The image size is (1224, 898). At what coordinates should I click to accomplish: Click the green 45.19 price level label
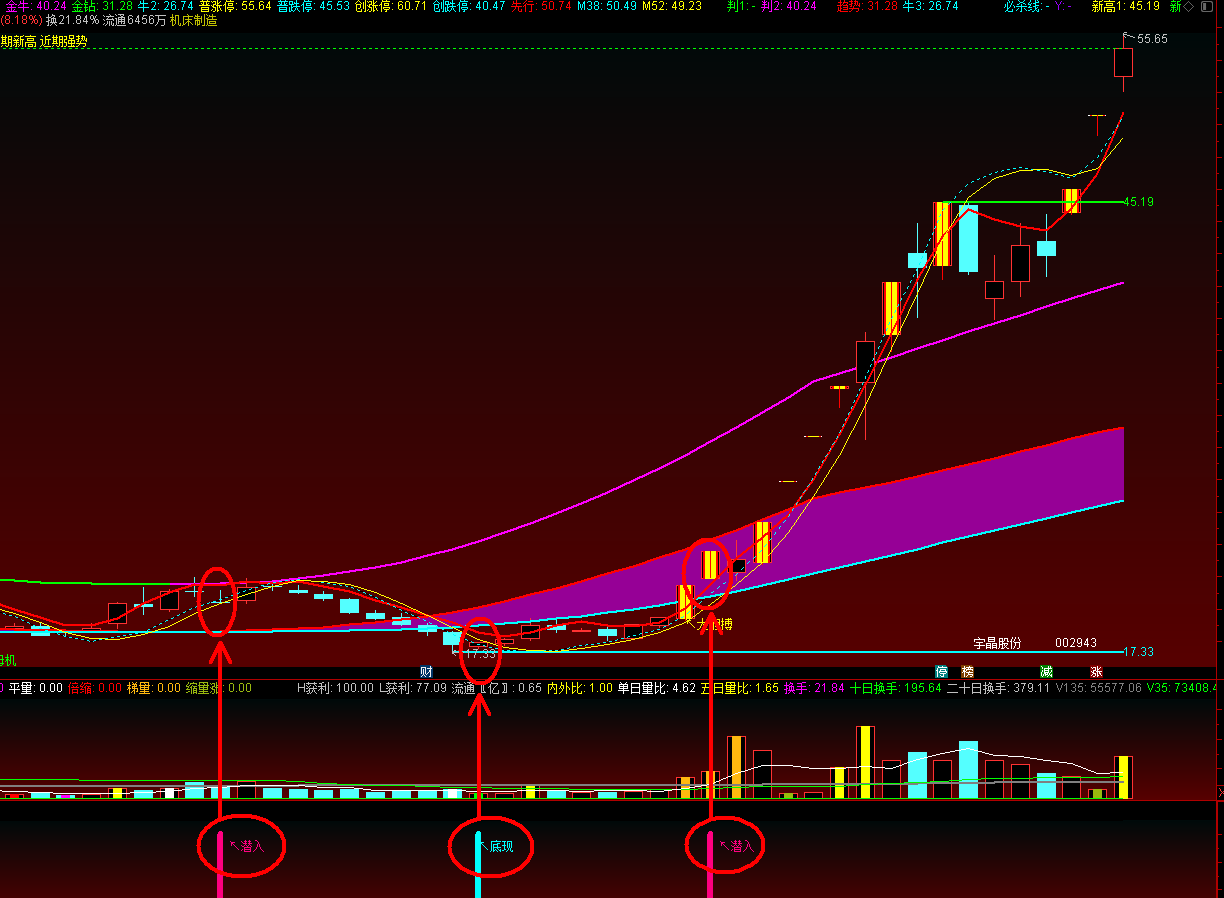1139,202
